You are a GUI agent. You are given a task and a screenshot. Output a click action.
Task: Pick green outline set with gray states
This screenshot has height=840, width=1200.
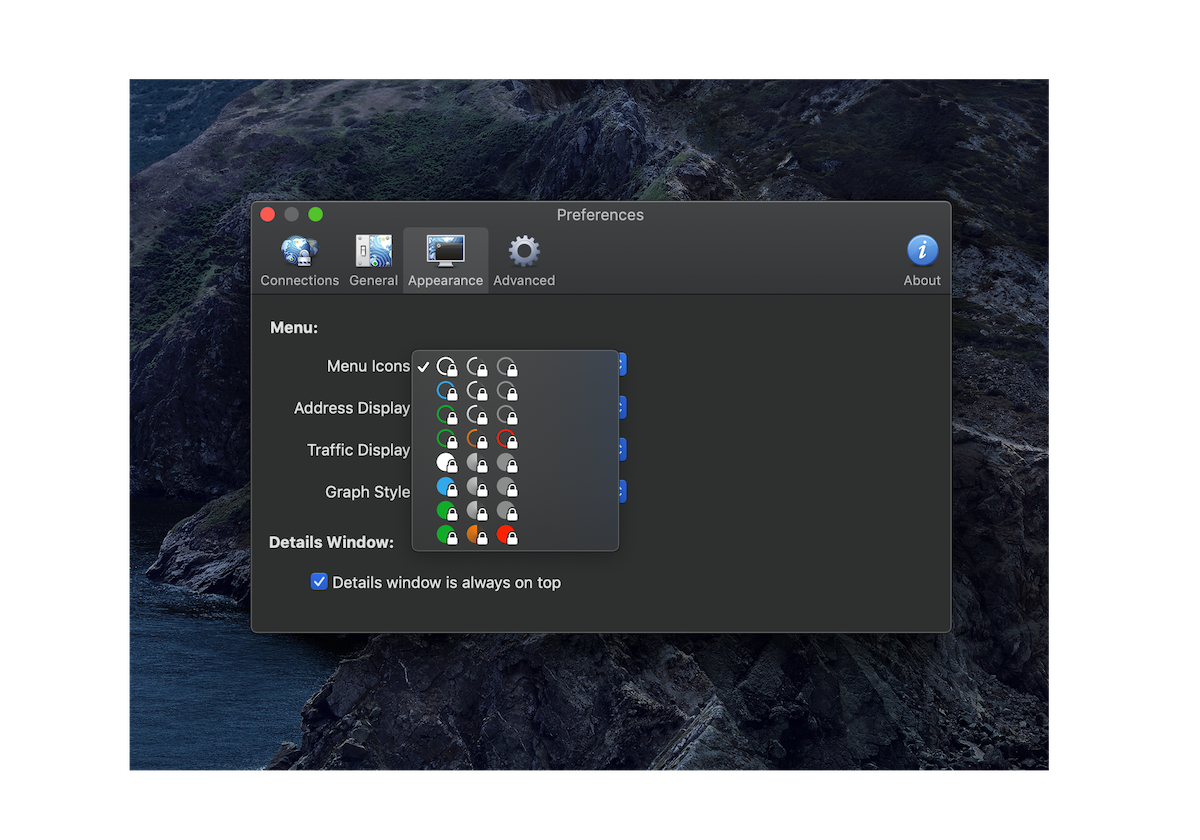pos(477,415)
